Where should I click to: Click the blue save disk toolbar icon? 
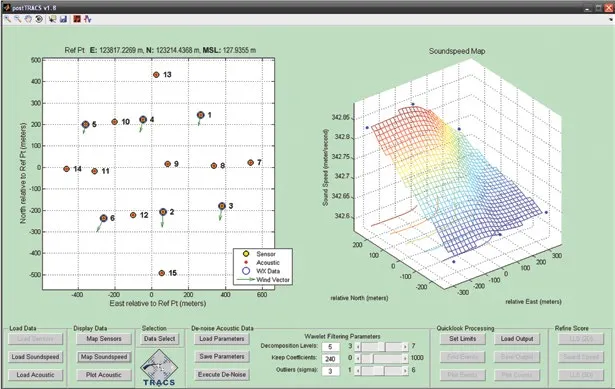coord(63,19)
